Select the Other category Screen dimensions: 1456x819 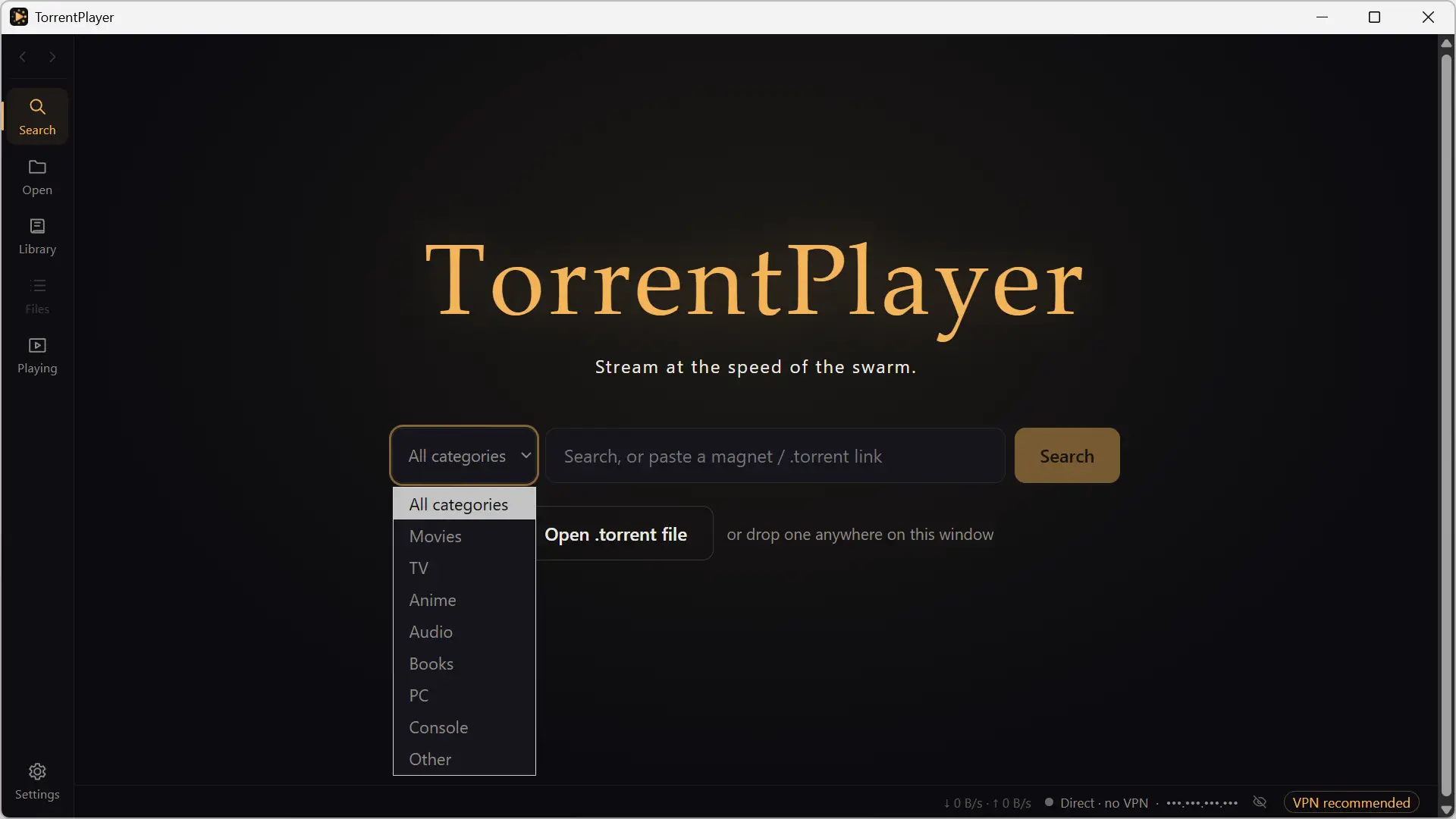pos(464,759)
